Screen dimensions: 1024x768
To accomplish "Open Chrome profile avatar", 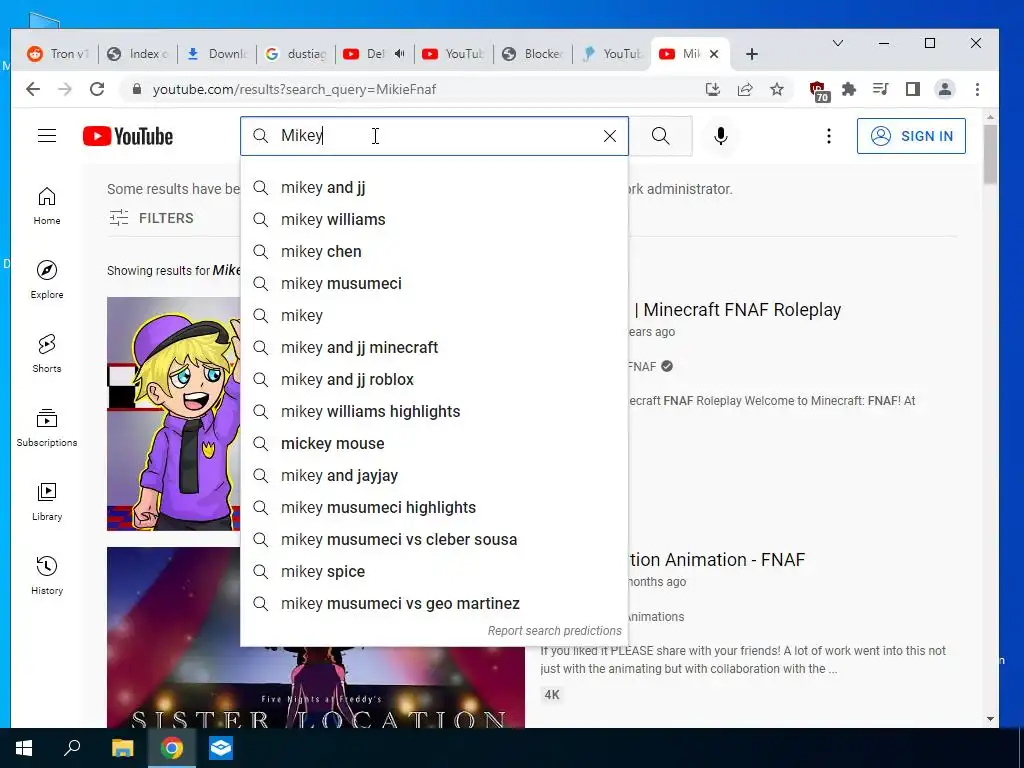I will click(944, 89).
